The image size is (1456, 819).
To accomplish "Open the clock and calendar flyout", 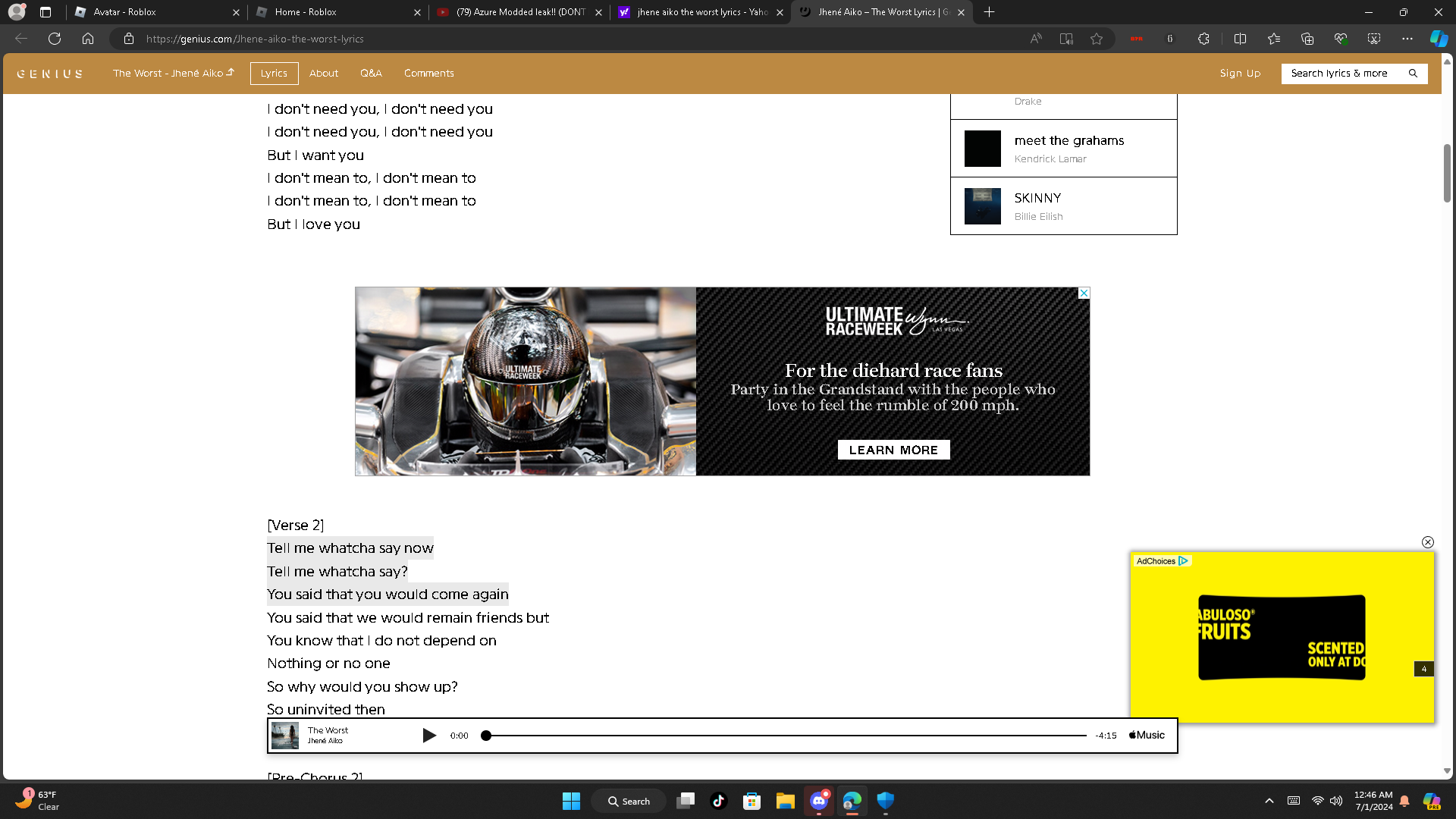I will click(x=1373, y=801).
